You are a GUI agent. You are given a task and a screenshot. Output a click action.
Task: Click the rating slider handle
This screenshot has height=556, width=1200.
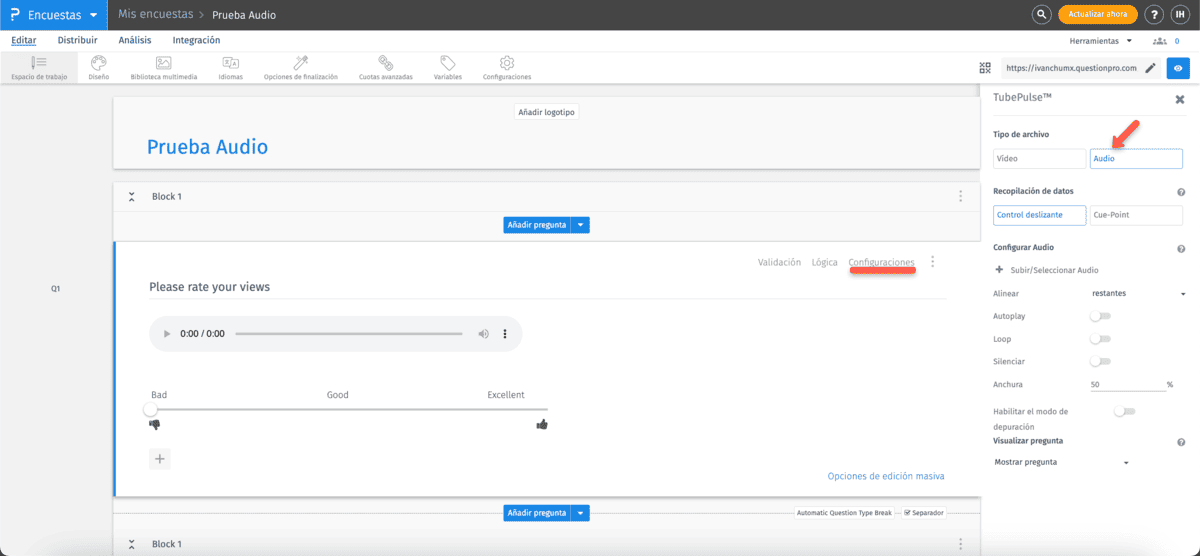150,409
